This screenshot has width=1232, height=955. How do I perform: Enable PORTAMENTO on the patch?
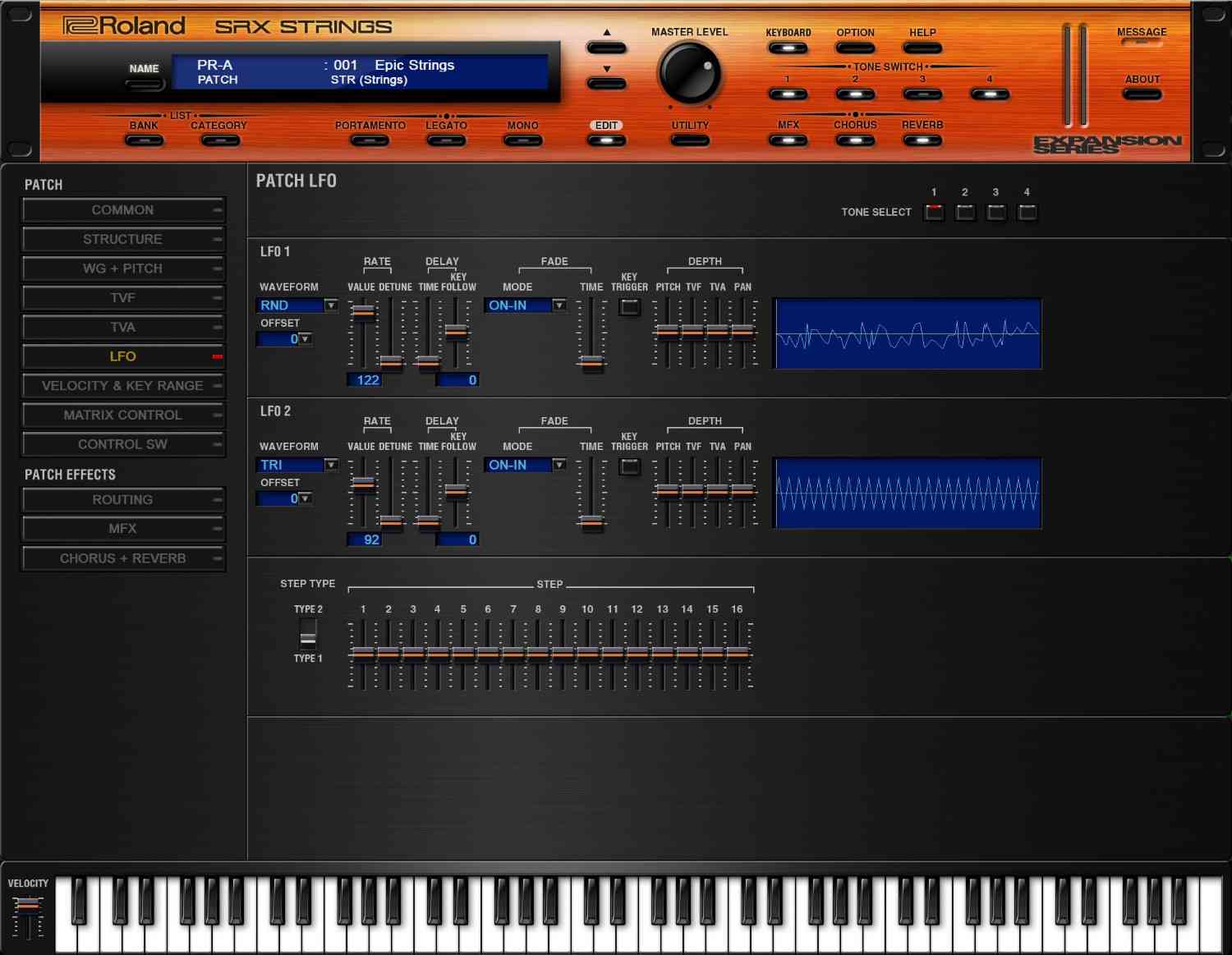tap(370, 140)
